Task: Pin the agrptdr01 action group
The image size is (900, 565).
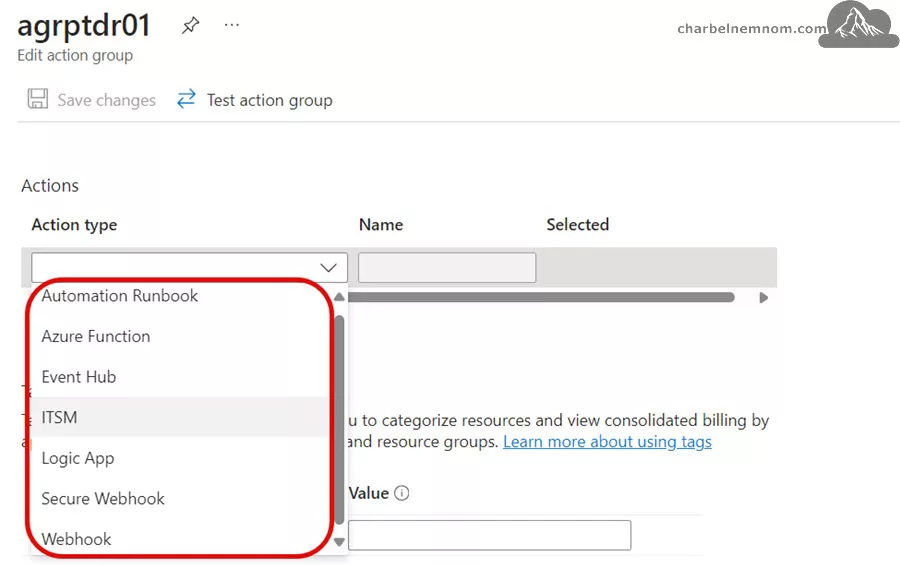Action: click(x=190, y=25)
